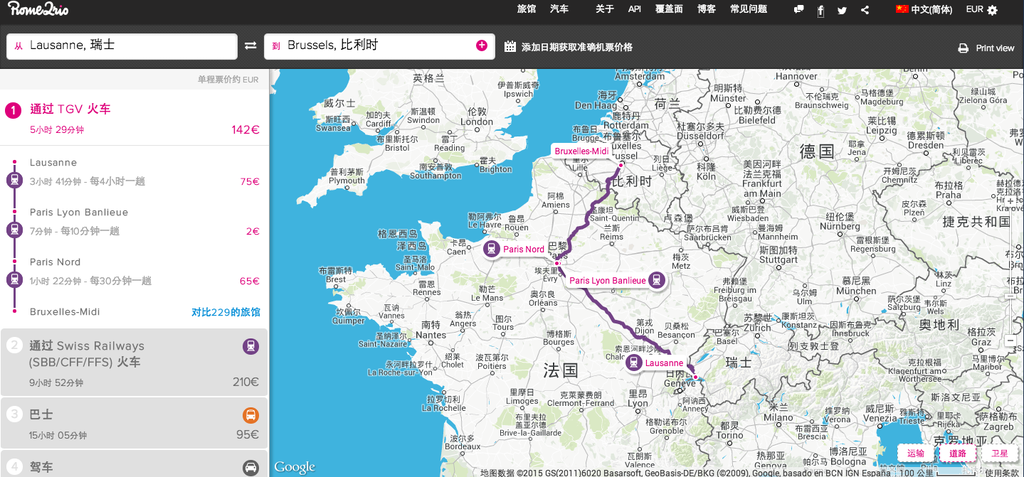
Task: Add a stop with the pink plus icon
Action: point(482,45)
